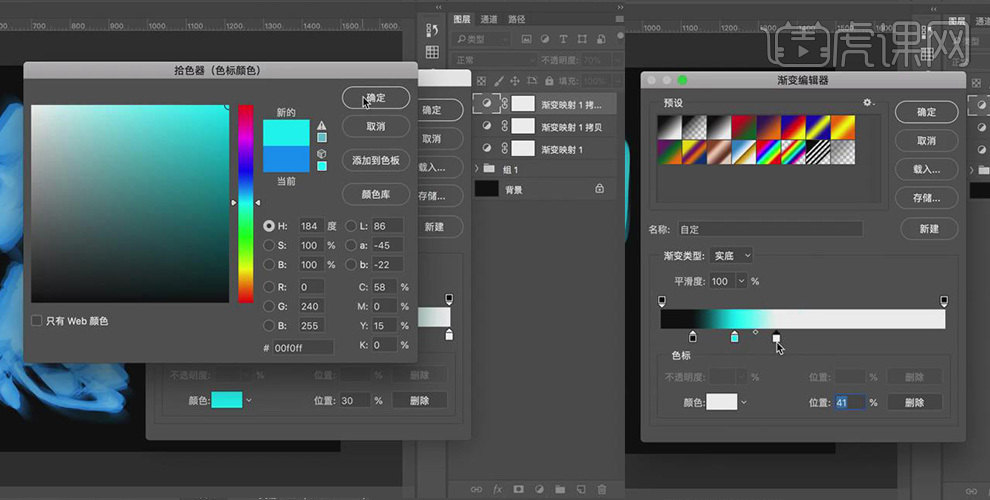The height and width of the screenshot is (500, 990).
Task: Add a layer mask using mask icon
Action: point(518,489)
